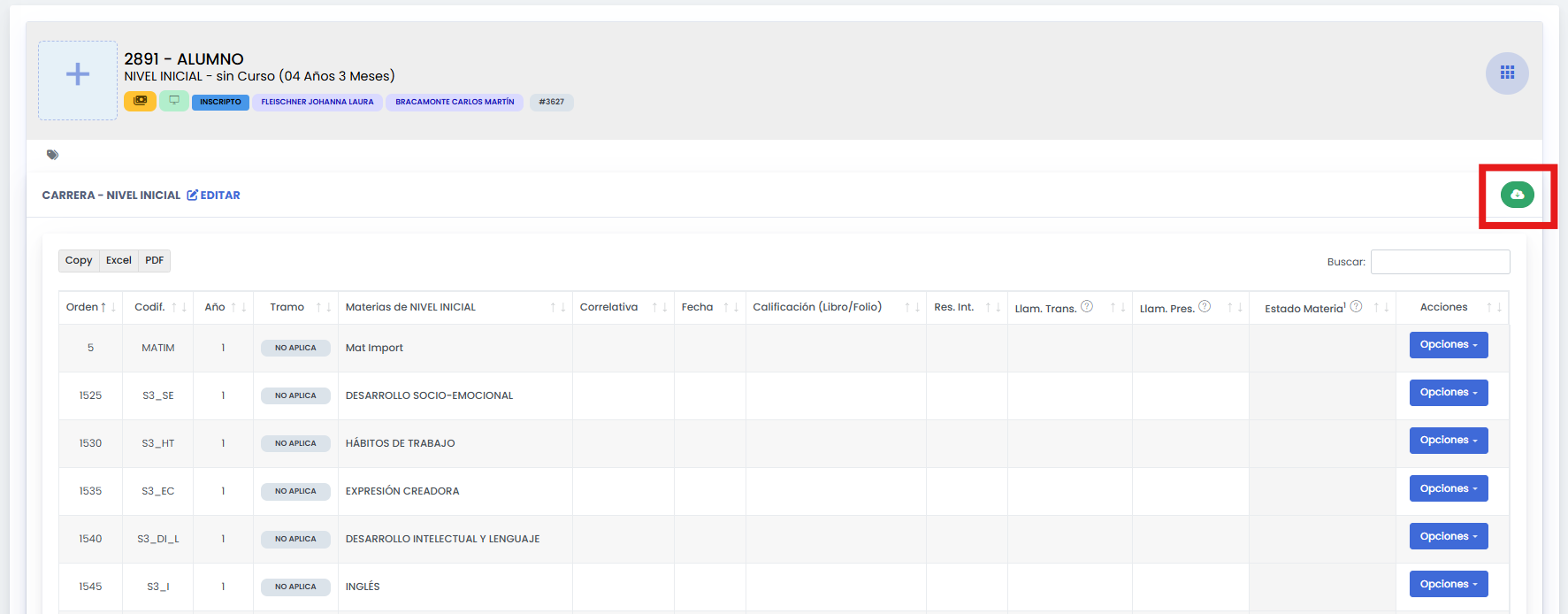This screenshot has width=1568, height=614.
Task: Open Opciones for INGLÉS row
Action: (1449, 584)
